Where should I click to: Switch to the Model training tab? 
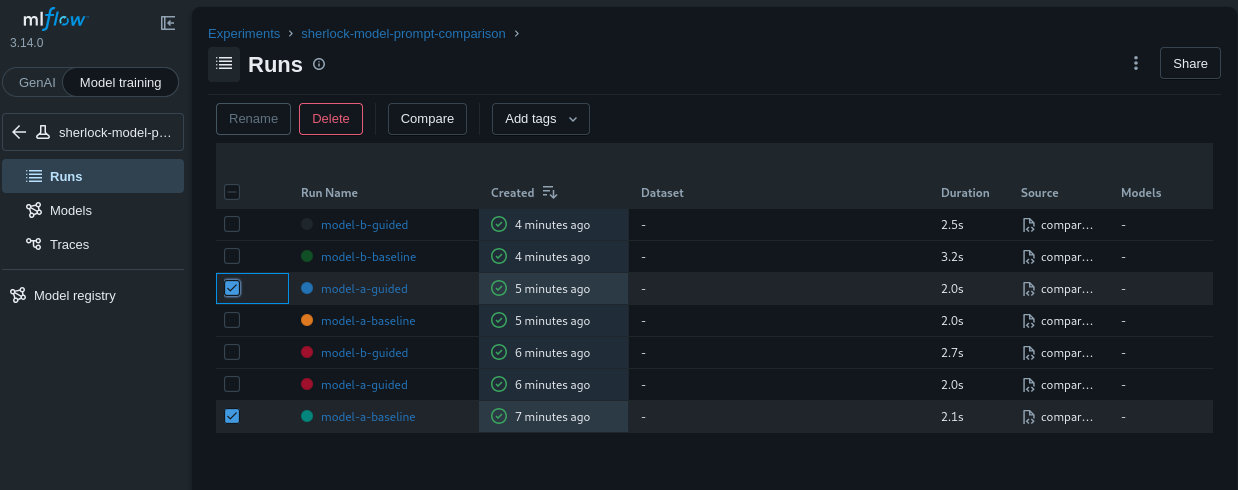click(x=120, y=82)
